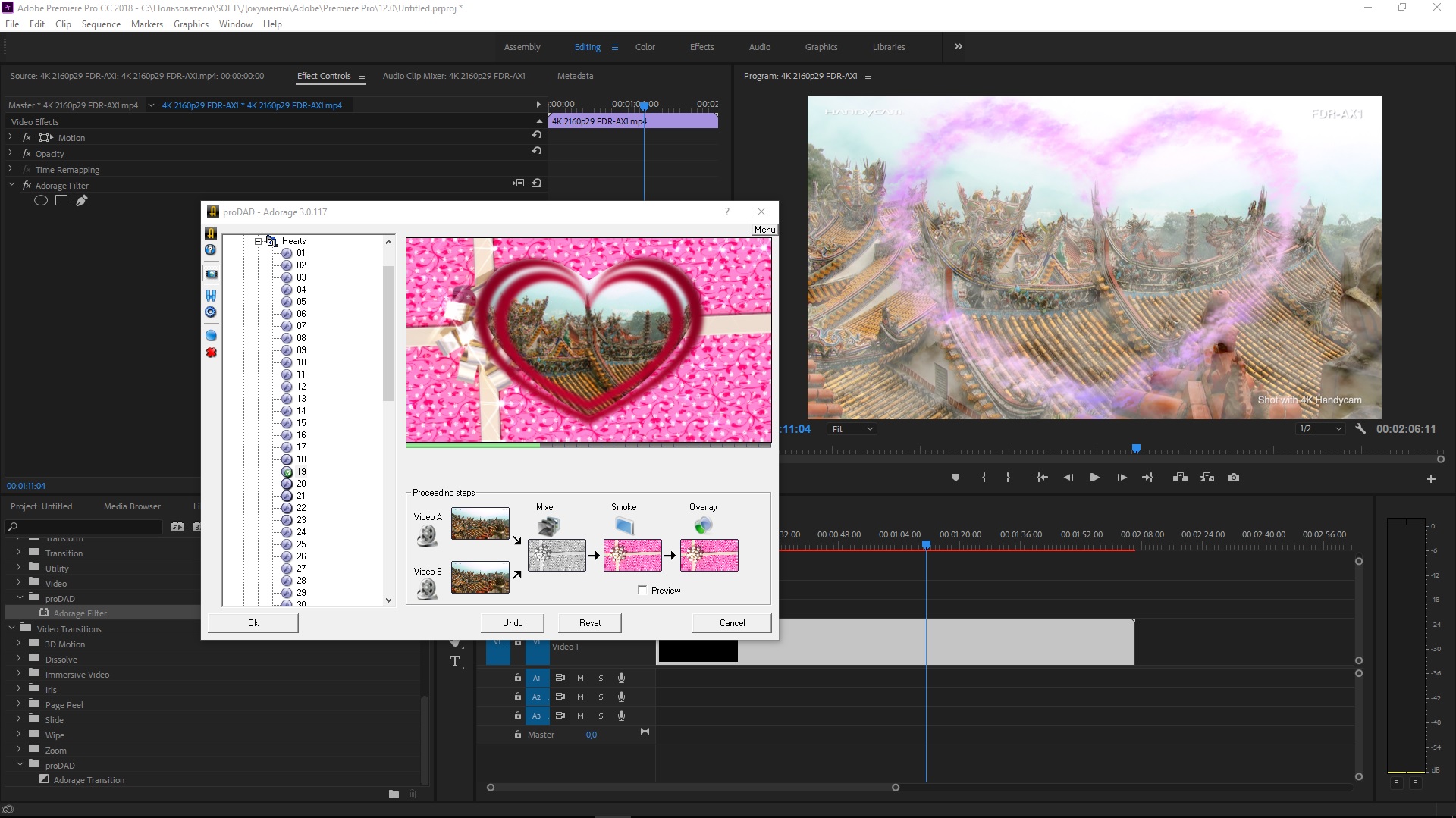The height and width of the screenshot is (818, 1456).
Task: Open the Sequence menu
Action: (x=101, y=24)
